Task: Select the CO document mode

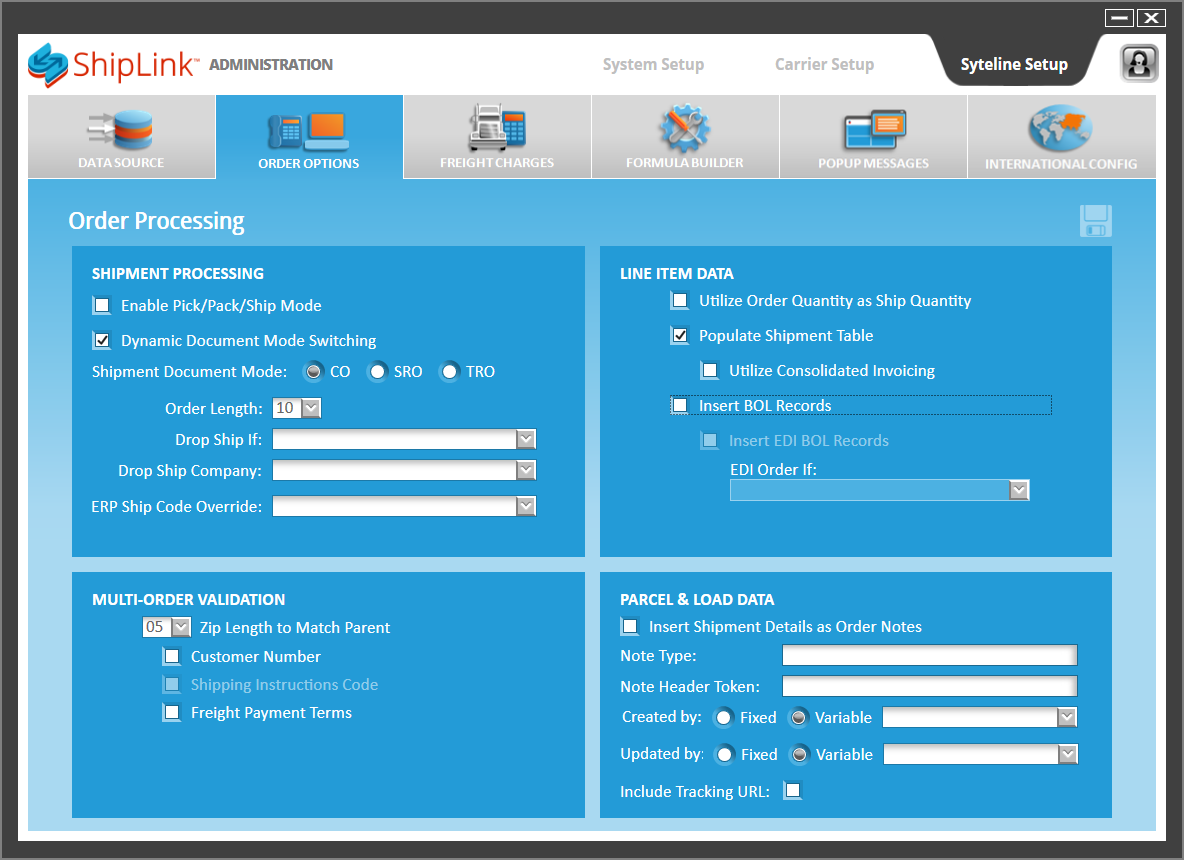Action: (x=313, y=371)
